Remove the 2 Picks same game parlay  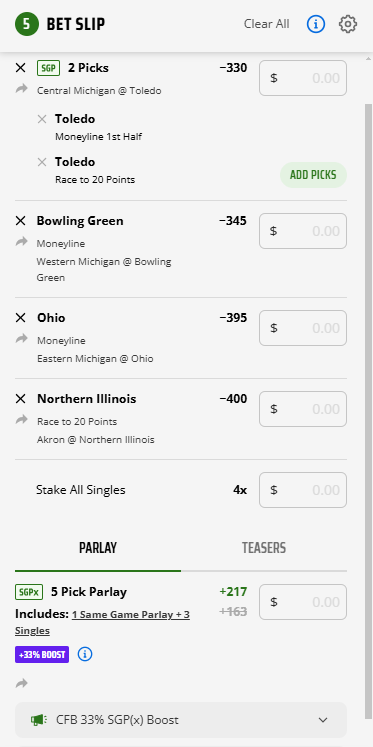coord(20,68)
